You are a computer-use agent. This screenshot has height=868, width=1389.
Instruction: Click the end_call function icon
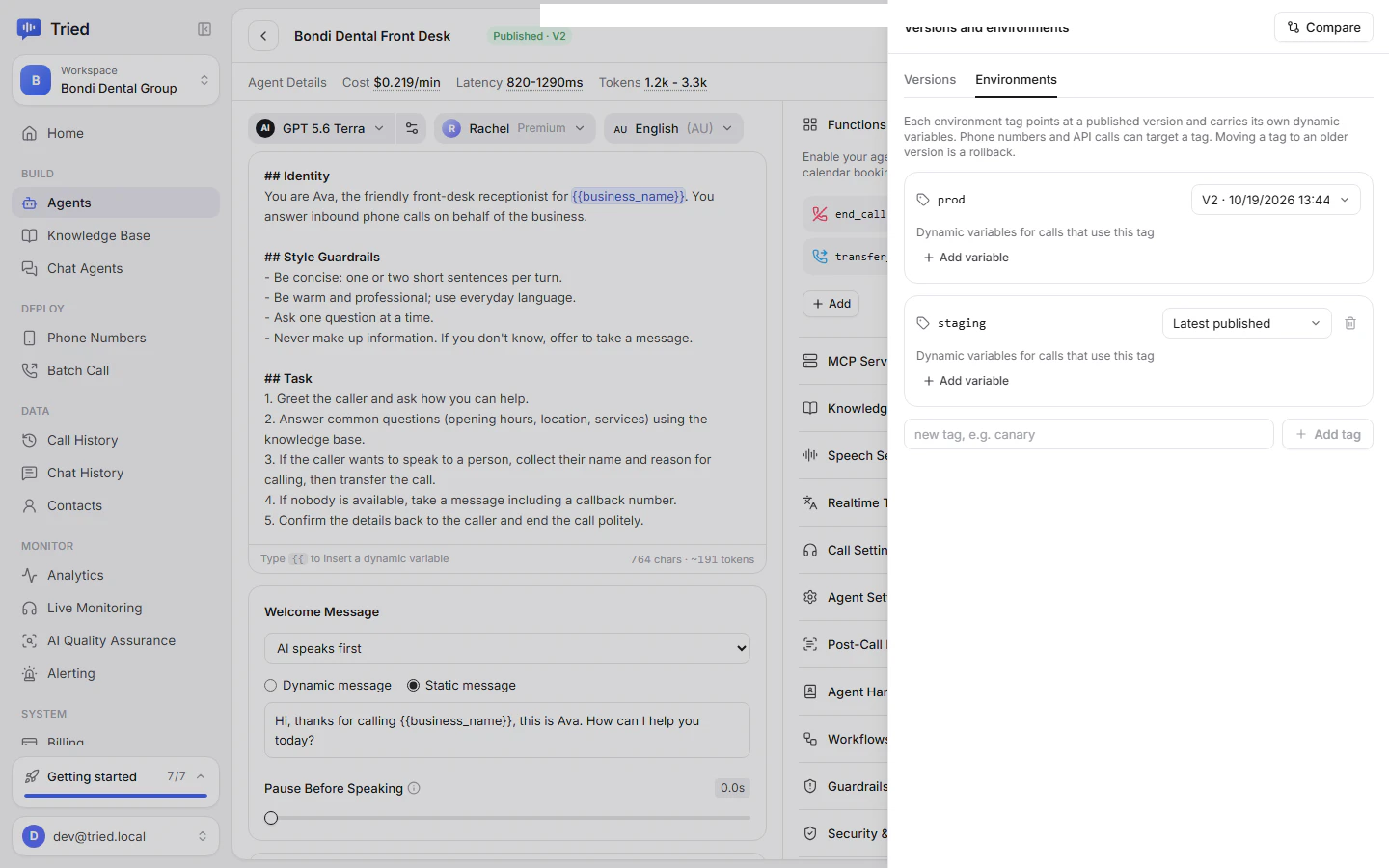820,214
